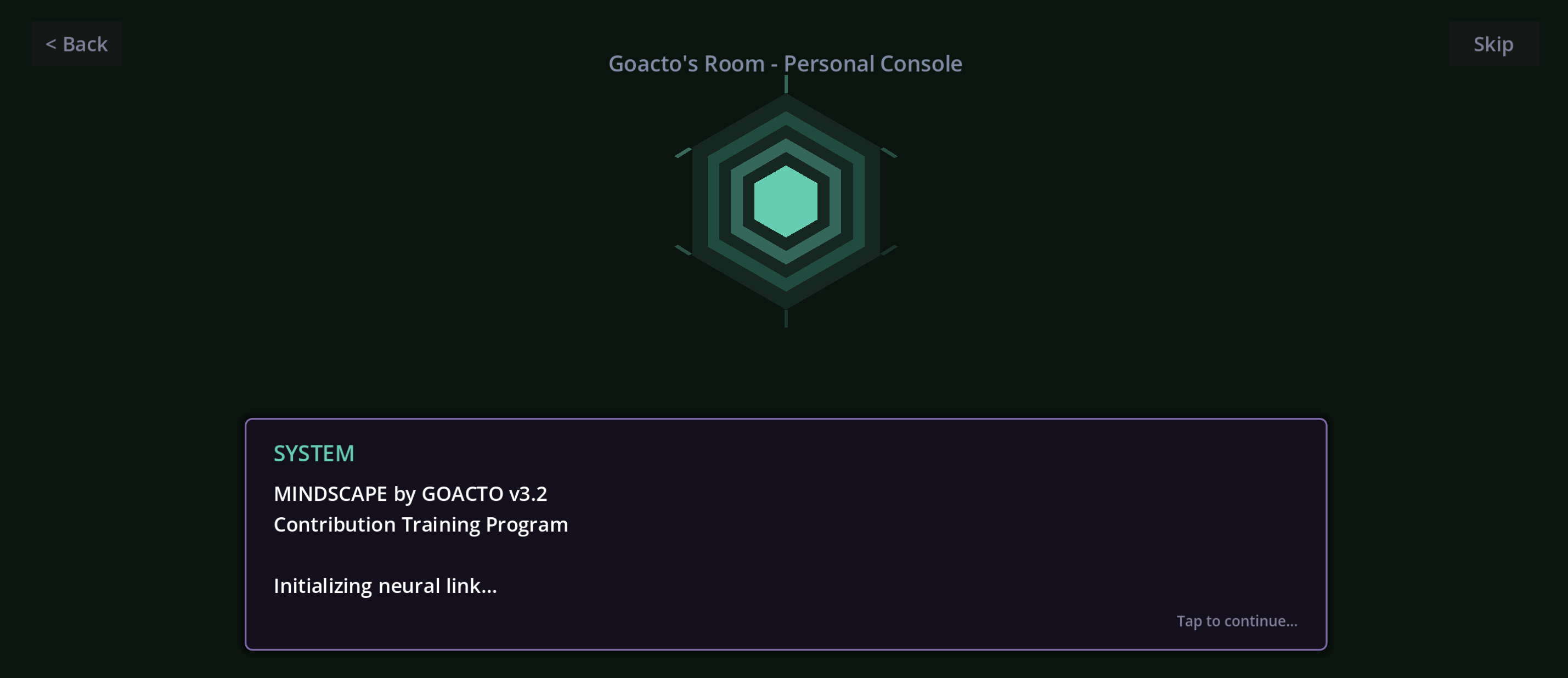Click the tick mark below the hexagon
Image resolution: width=1568 pixels, height=678 pixels.
pos(786,318)
